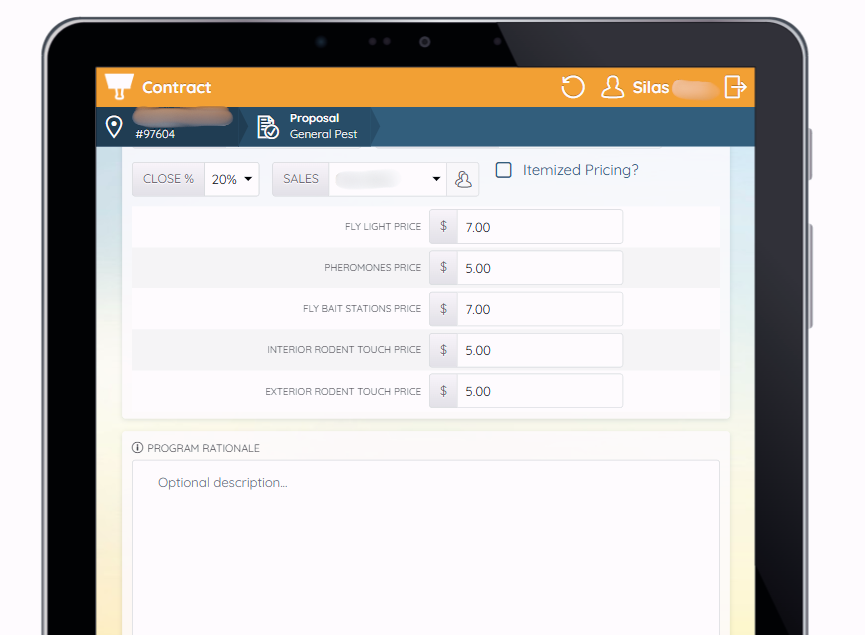This screenshot has height=635, width=865.
Task: Click the dollar sign beside Pheromones Price
Action: click(444, 268)
